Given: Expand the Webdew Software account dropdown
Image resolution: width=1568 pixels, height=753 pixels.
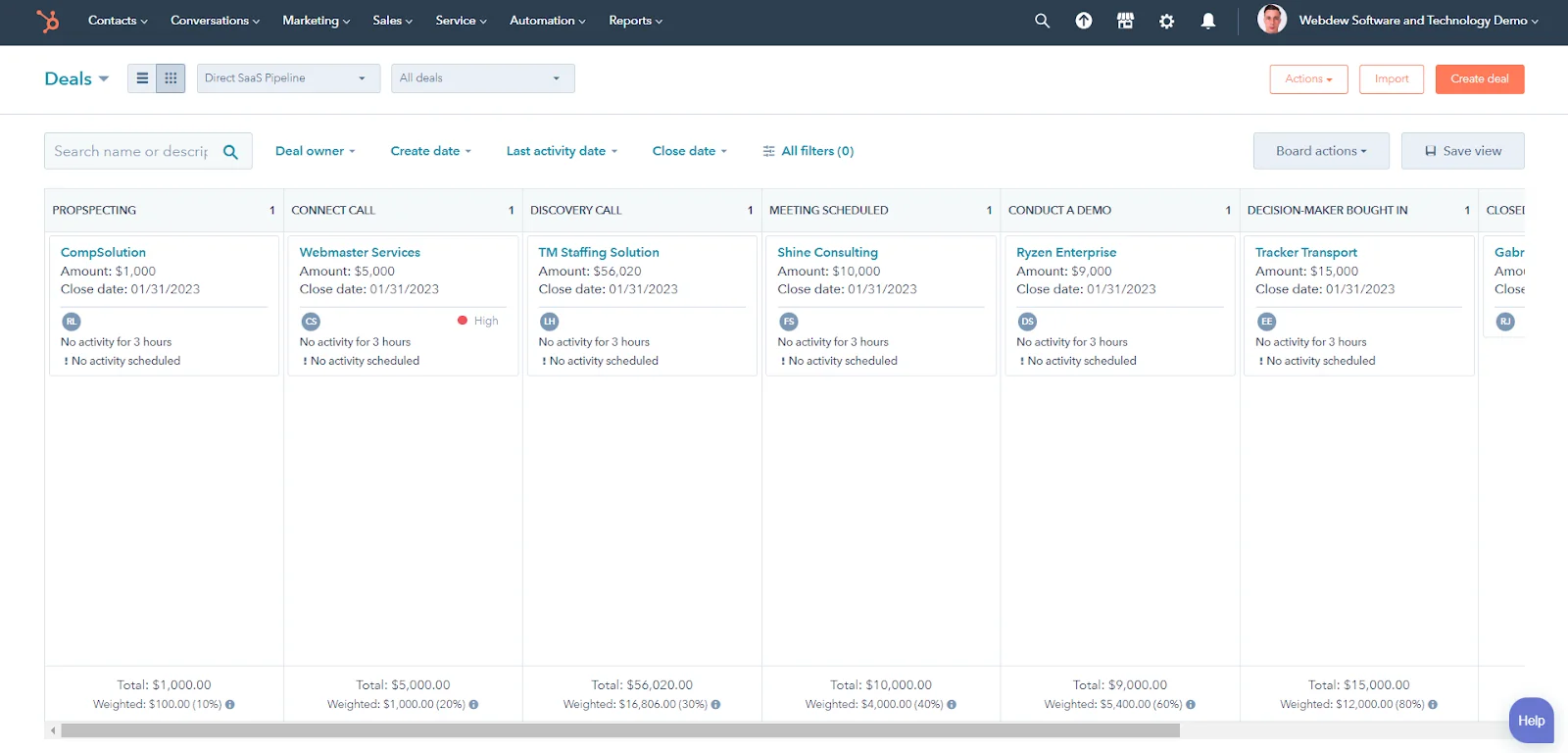Looking at the screenshot, I should 1418,21.
